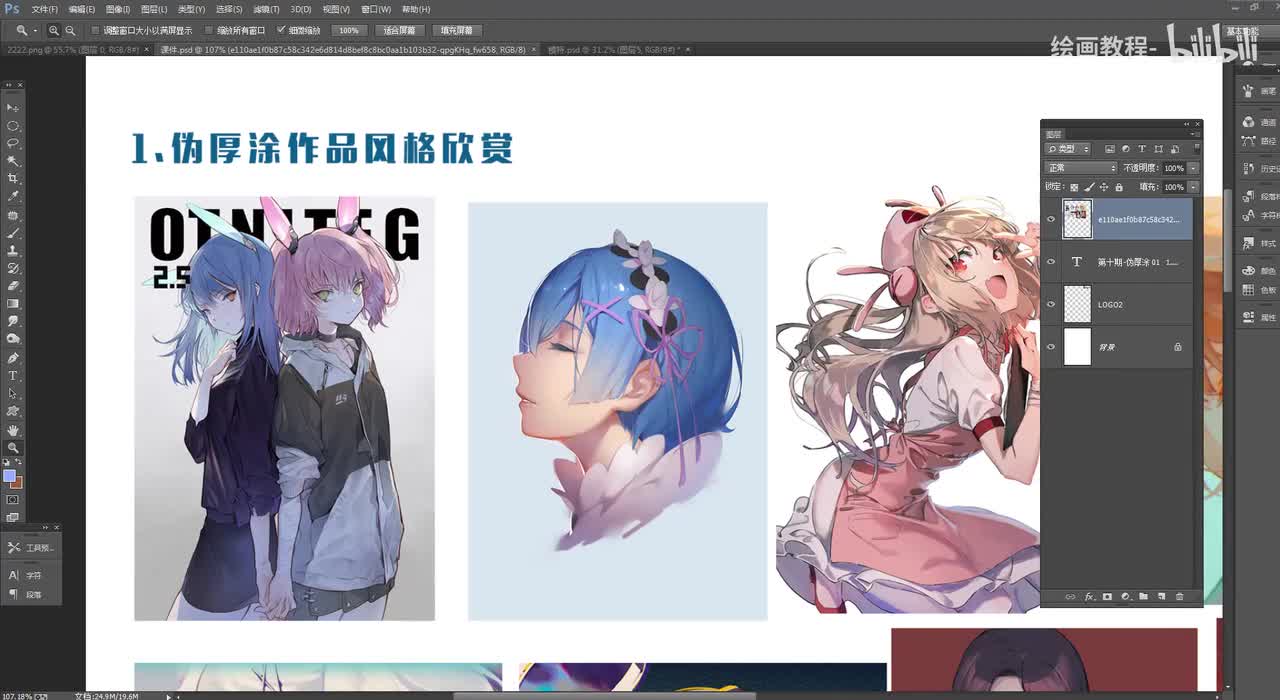Viewport: 1280px width, 700px height.
Task: Toggle layer filter on/off switch
Action: coord(1197,149)
